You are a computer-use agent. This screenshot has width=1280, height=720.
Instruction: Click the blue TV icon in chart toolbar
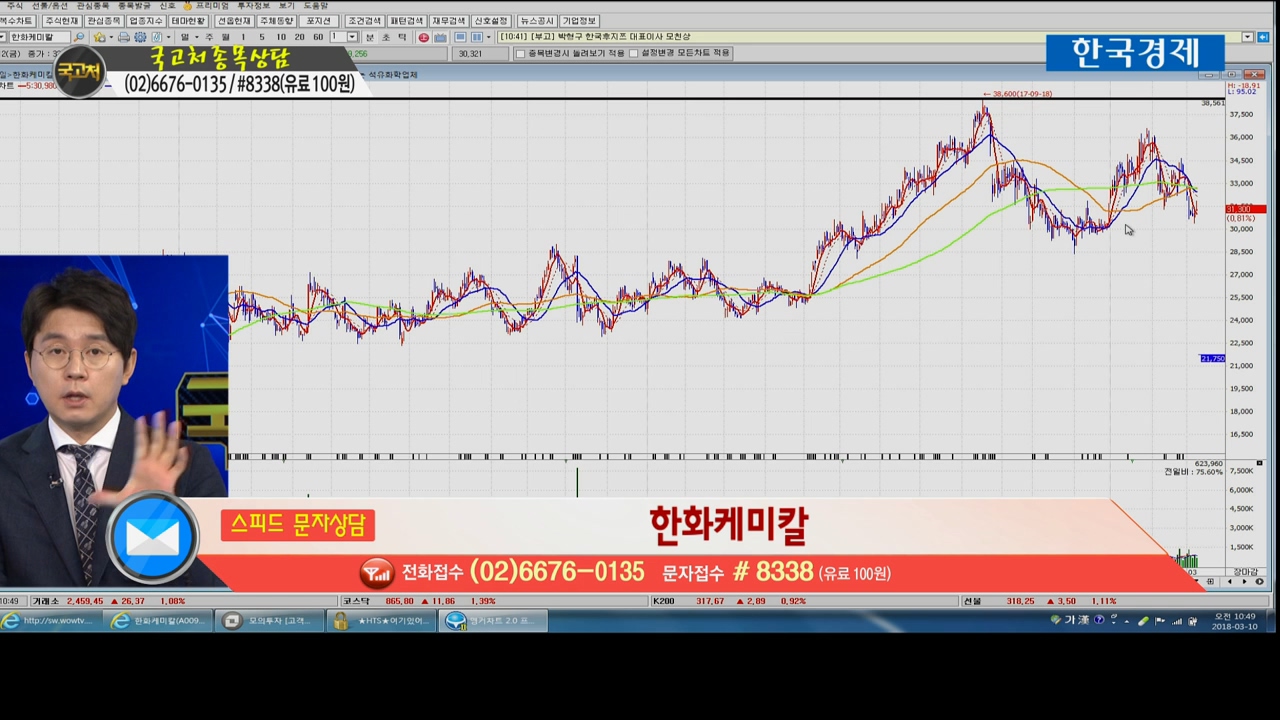pos(440,37)
